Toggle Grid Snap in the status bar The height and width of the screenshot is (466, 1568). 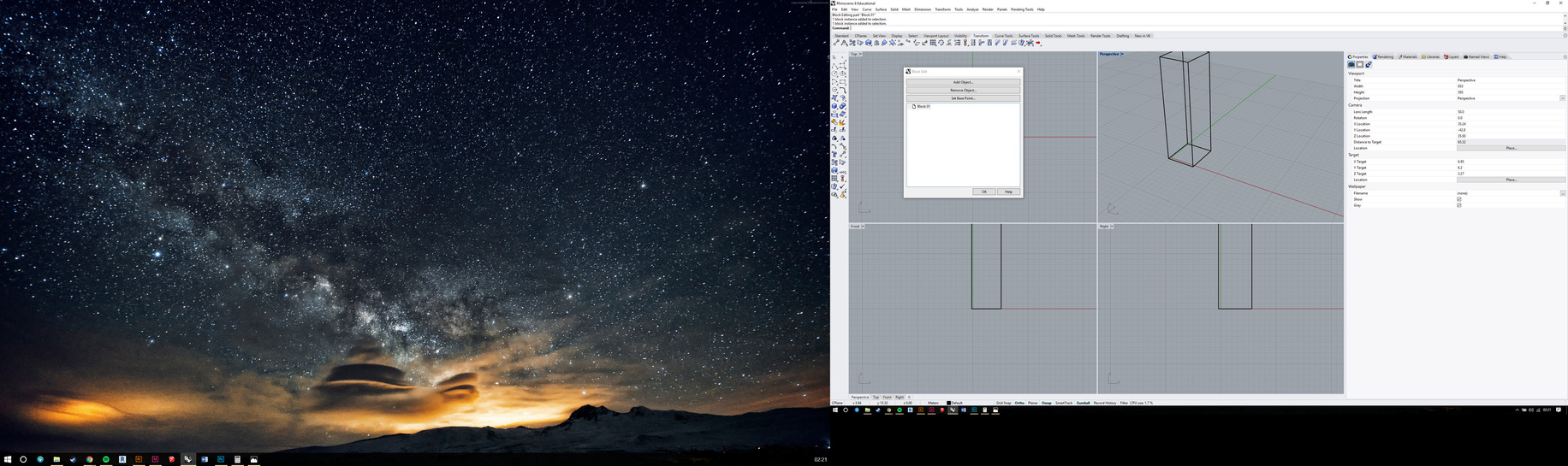pyautogui.click(x=1003, y=403)
